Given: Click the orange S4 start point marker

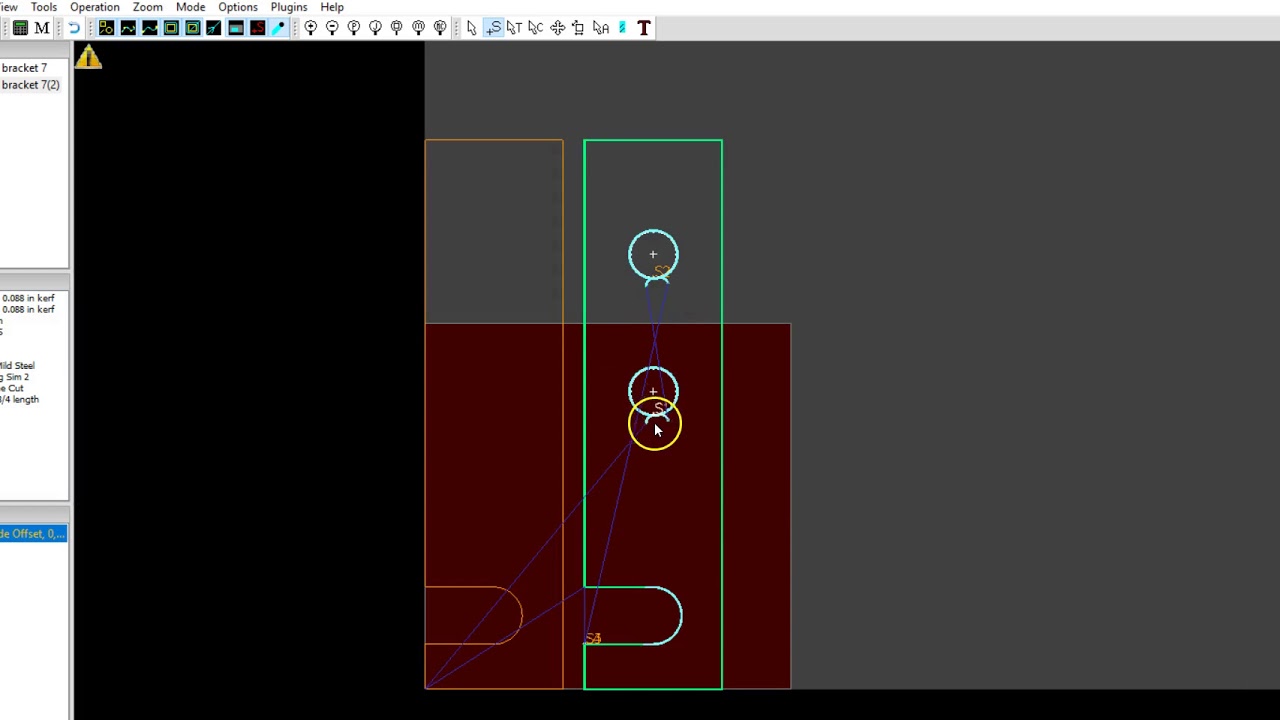Looking at the screenshot, I should [x=594, y=638].
